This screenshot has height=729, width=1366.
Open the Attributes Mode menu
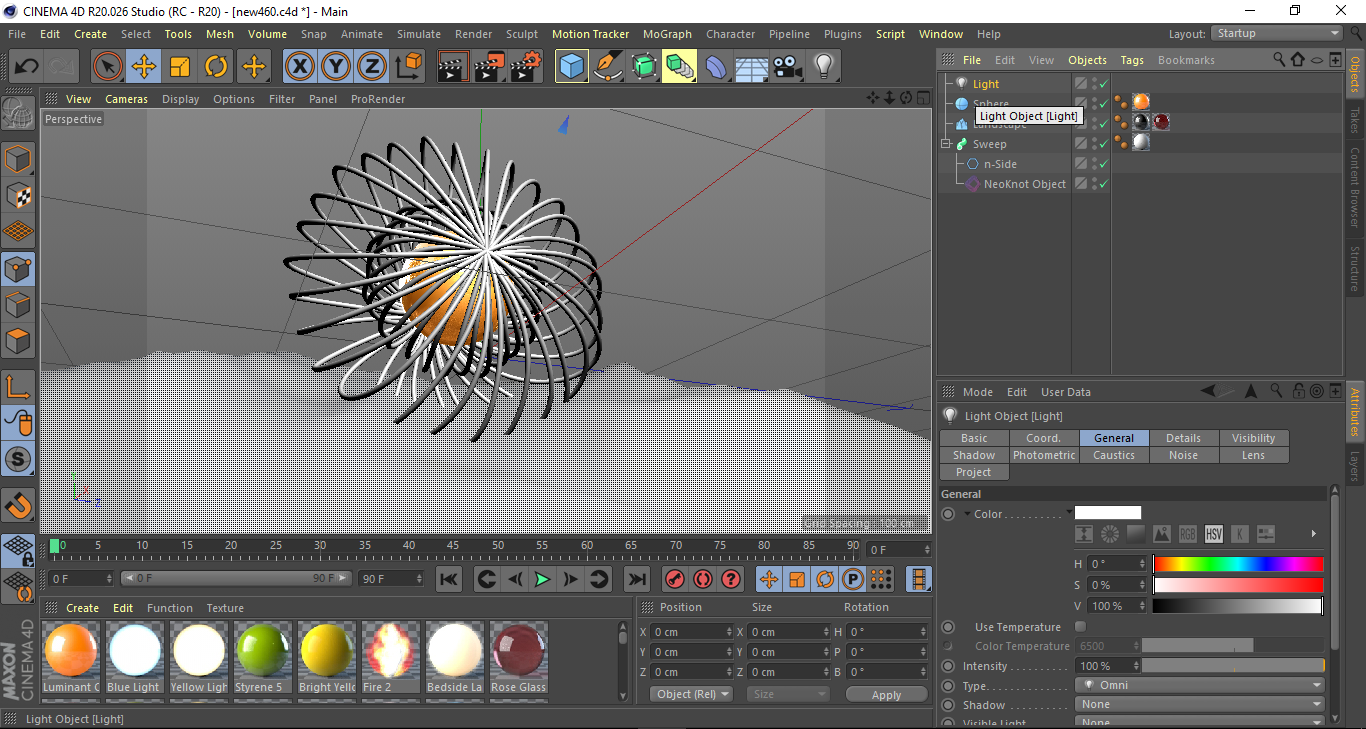tap(978, 392)
